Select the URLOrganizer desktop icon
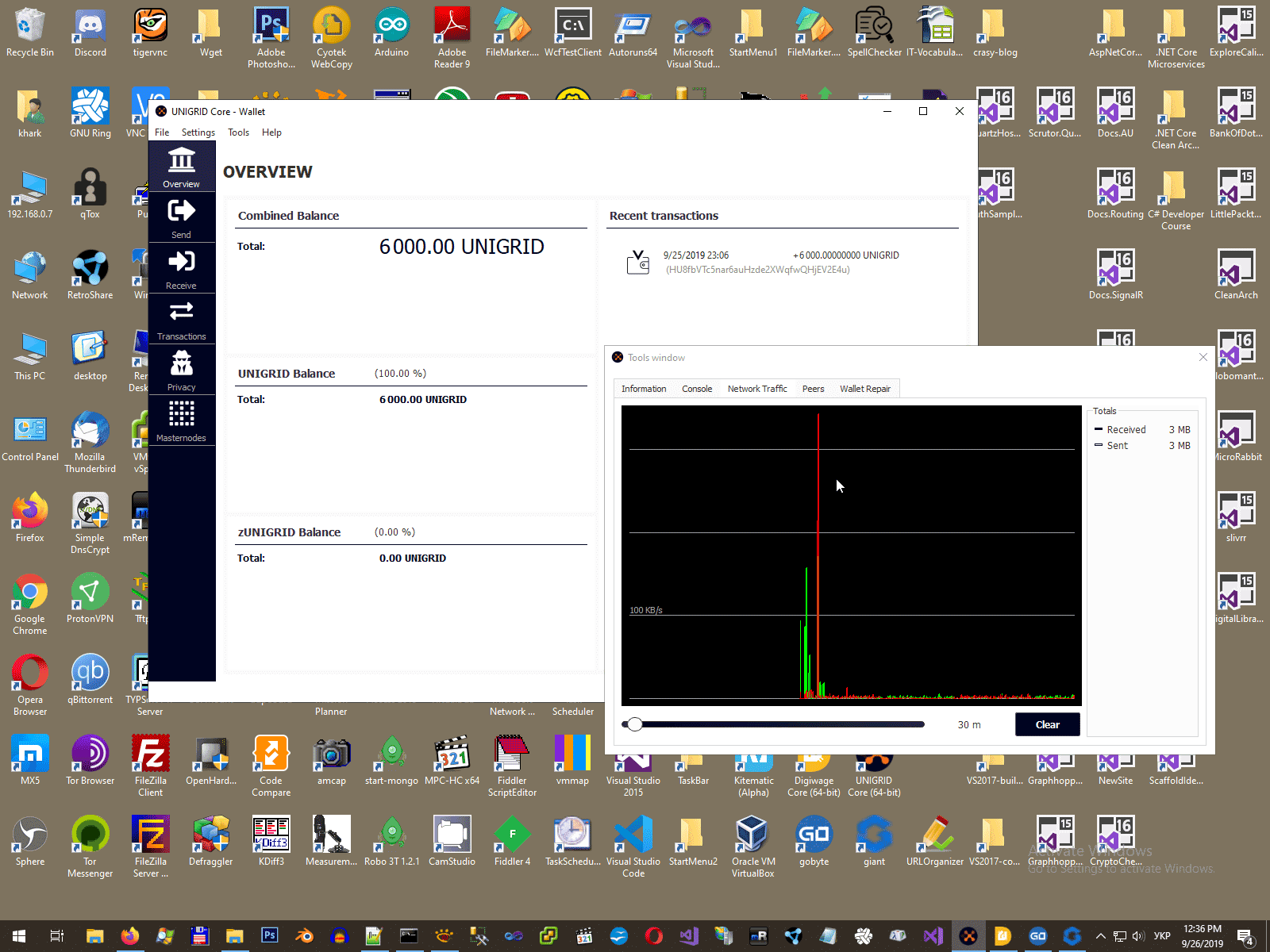 (935, 842)
